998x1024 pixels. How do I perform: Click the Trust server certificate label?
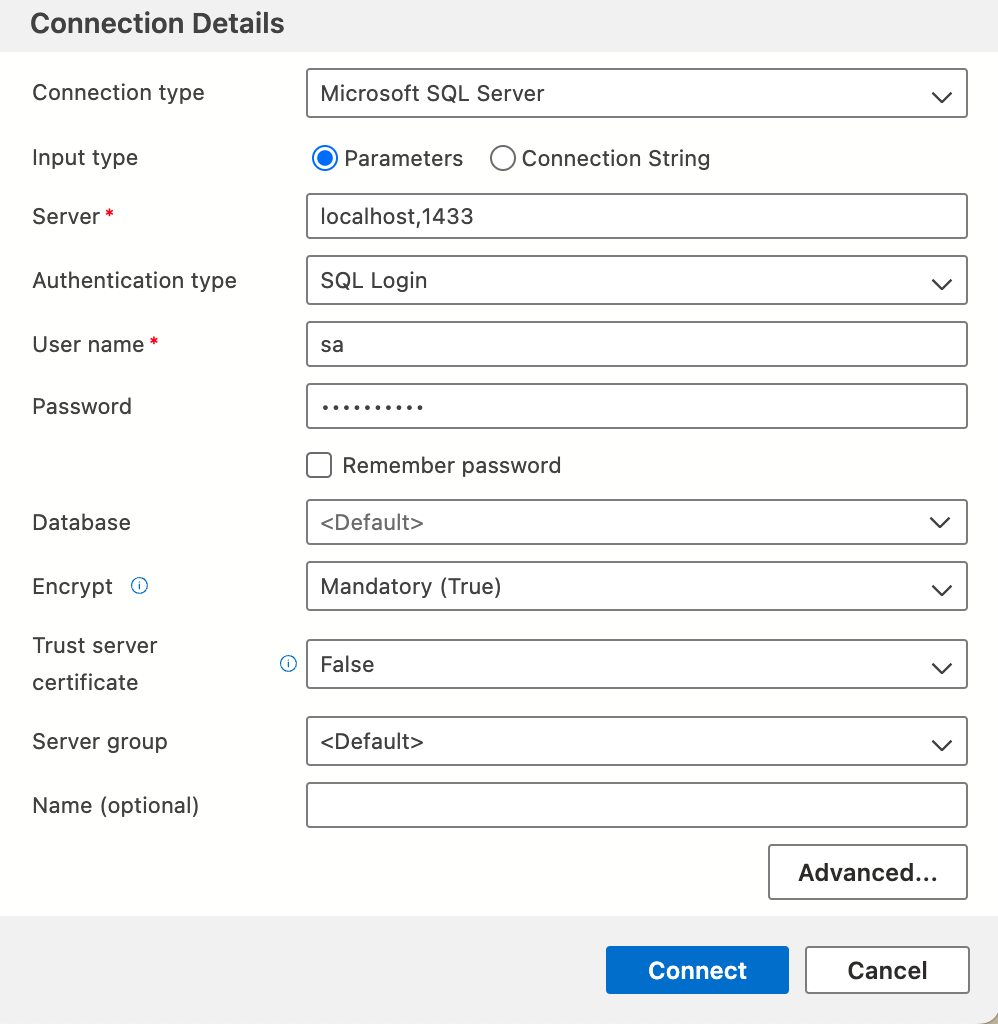click(95, 664)
